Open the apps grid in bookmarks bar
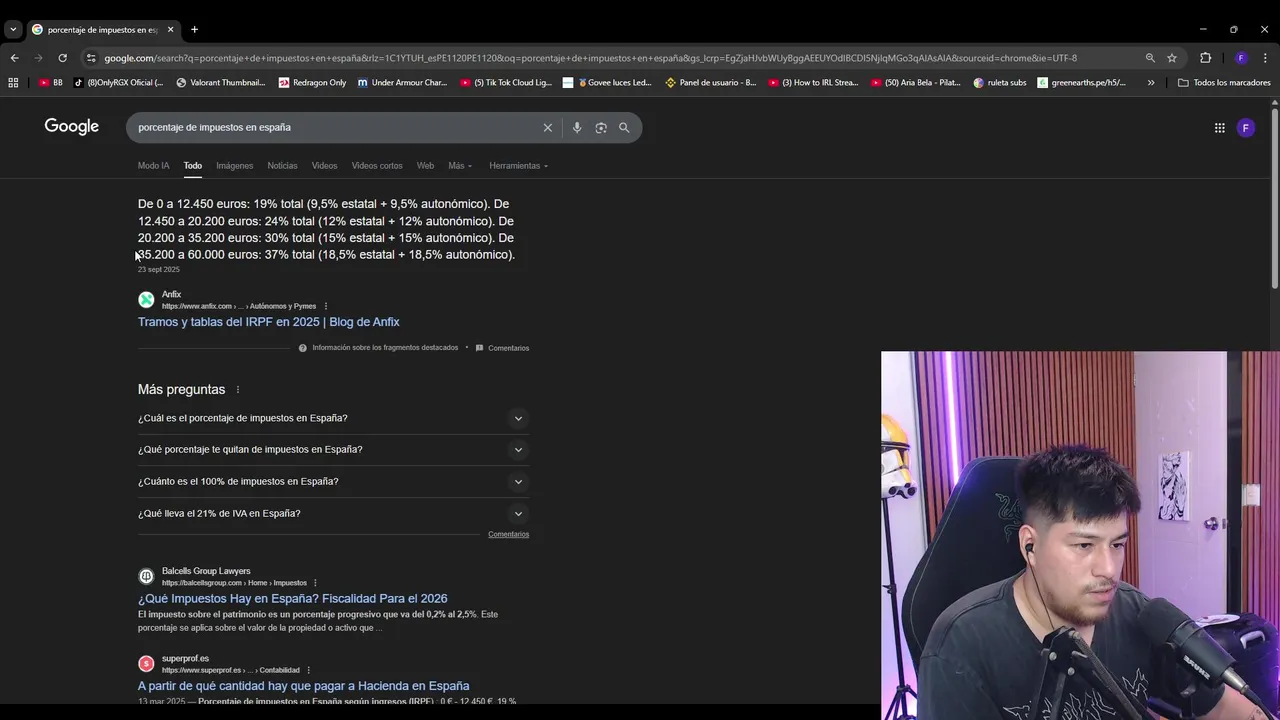Screen dimensions: 1280x720 coord(13,82)
